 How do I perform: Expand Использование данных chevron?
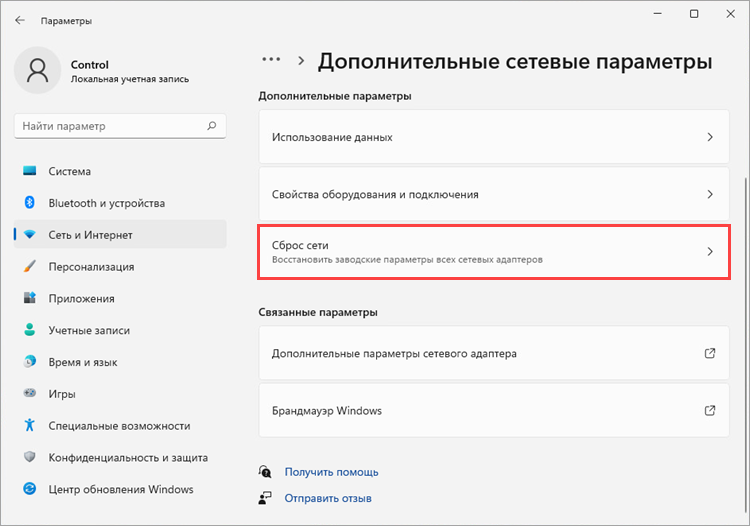(x=710, y=137)
